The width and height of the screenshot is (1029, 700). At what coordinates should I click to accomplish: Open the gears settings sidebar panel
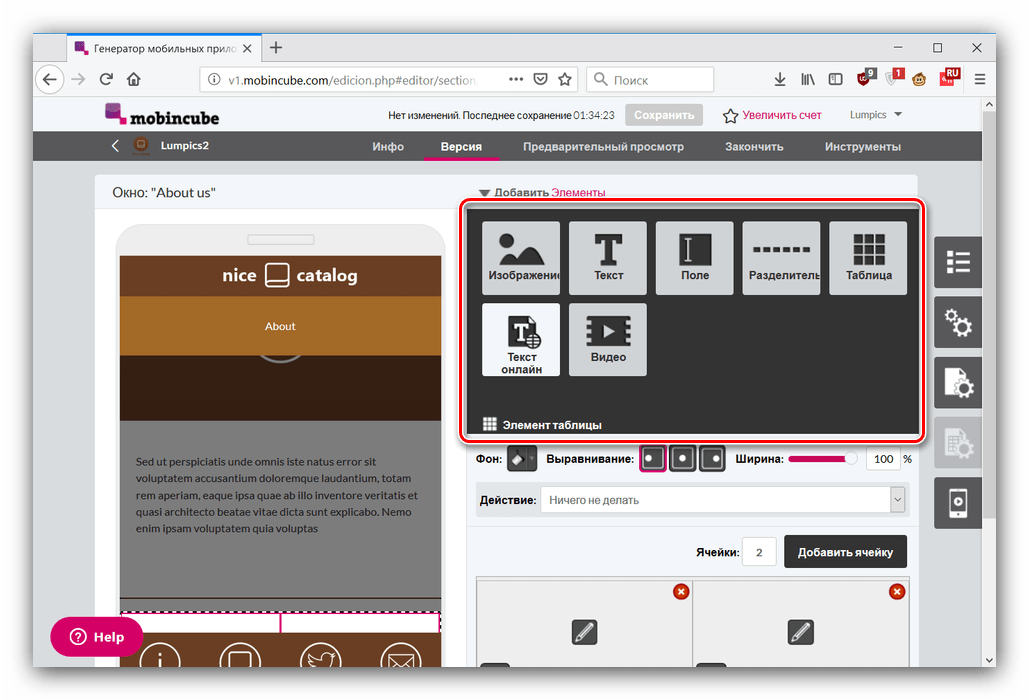click(x=958, y=322)
